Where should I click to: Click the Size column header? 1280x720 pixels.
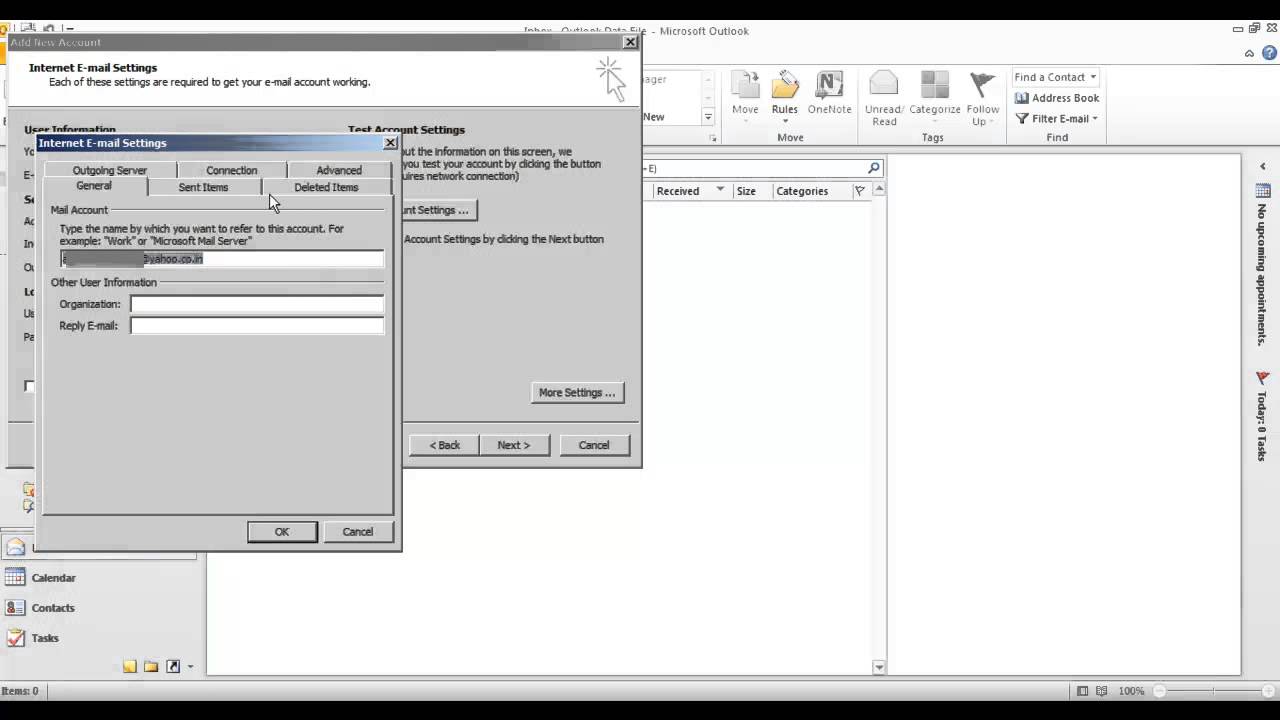[x=746, y=191]
